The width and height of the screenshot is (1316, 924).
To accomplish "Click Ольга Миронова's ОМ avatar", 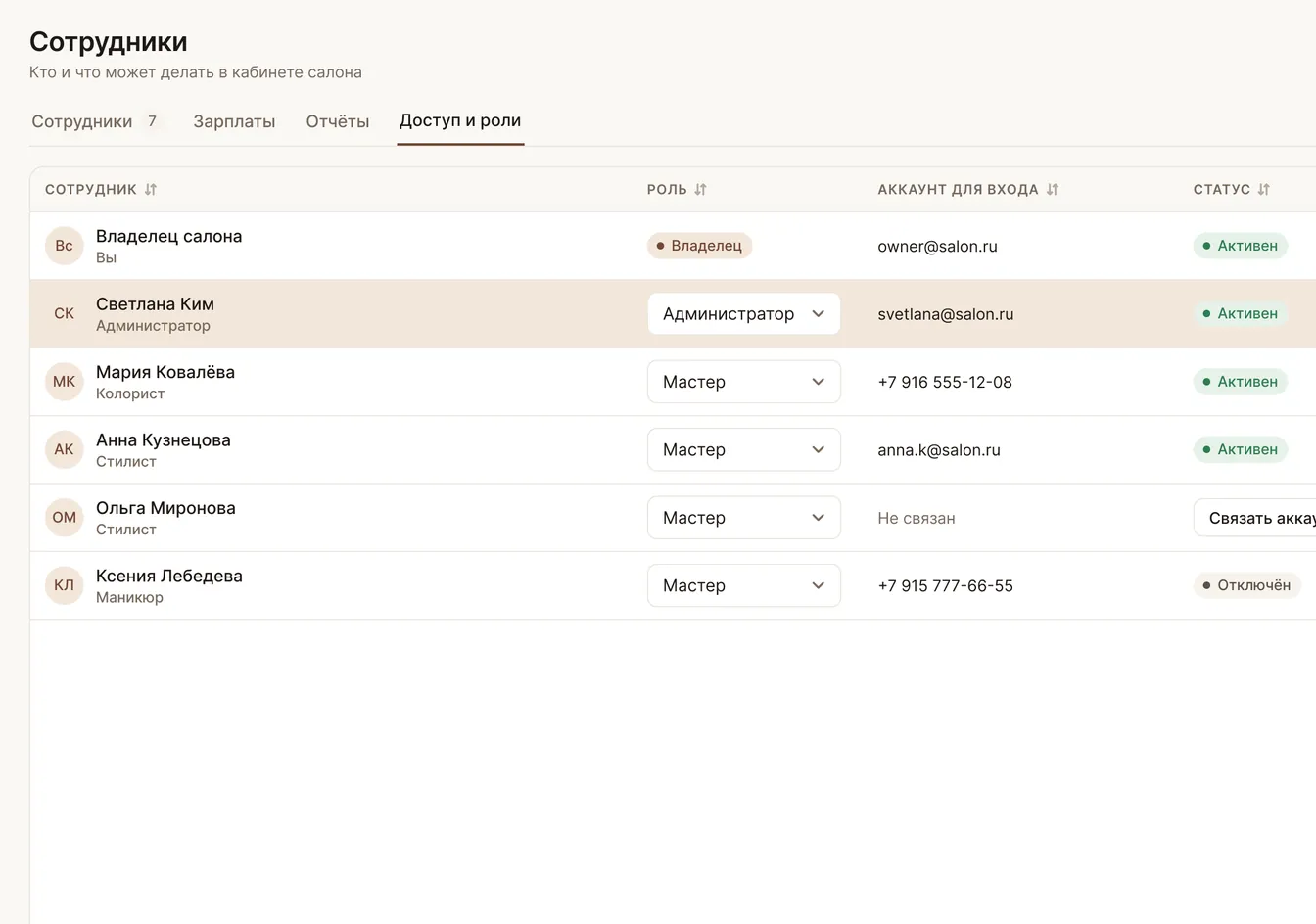I will click(65, 517).
